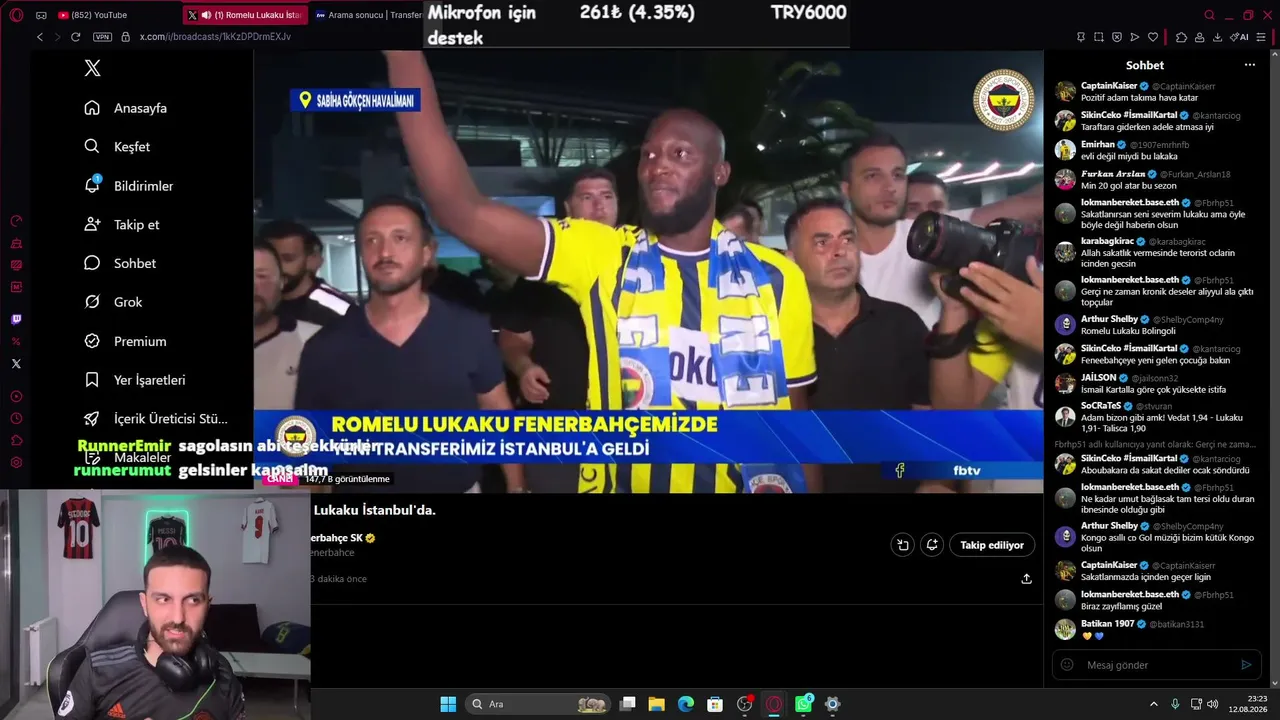Open Opera sidebar history clock
The height and width of the screenshot is (720, 1280).
tap(16, 419)
